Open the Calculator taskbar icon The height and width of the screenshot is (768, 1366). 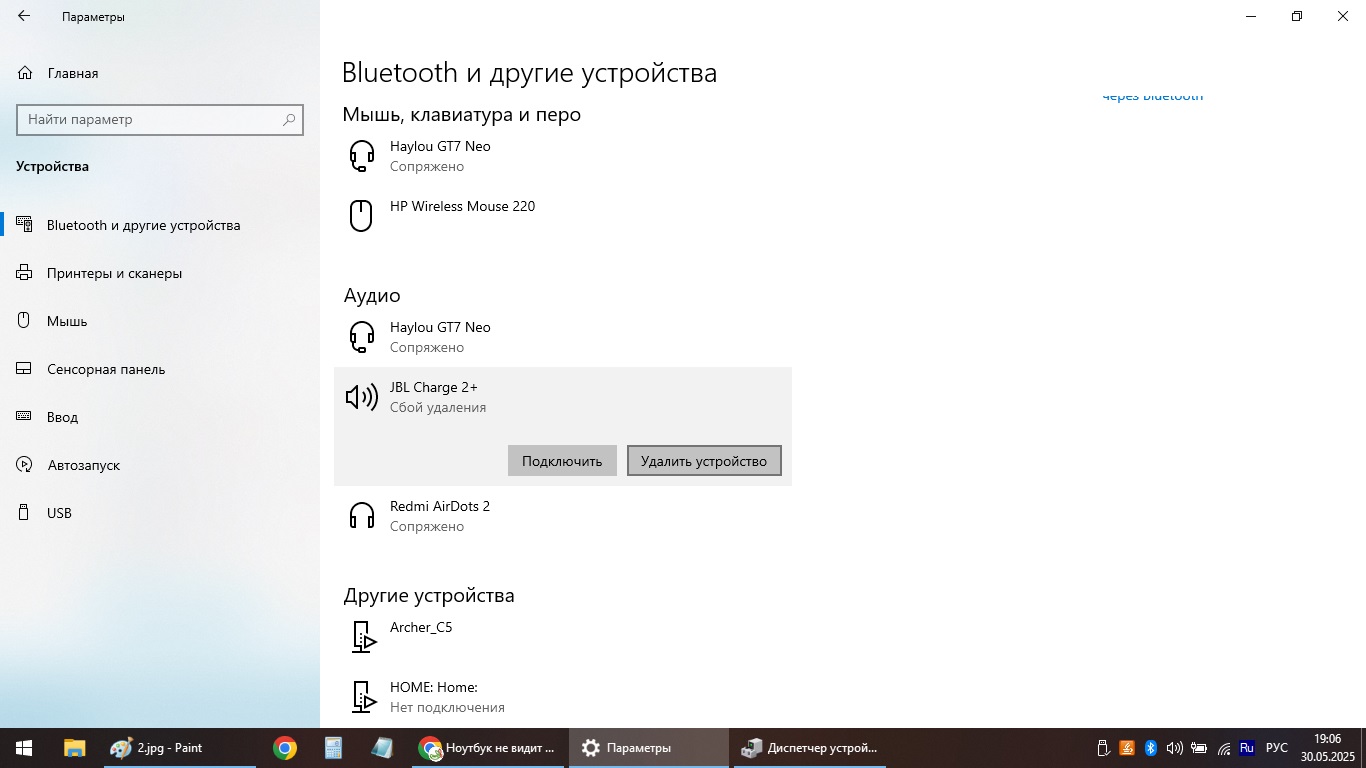[x=333, y=747]
